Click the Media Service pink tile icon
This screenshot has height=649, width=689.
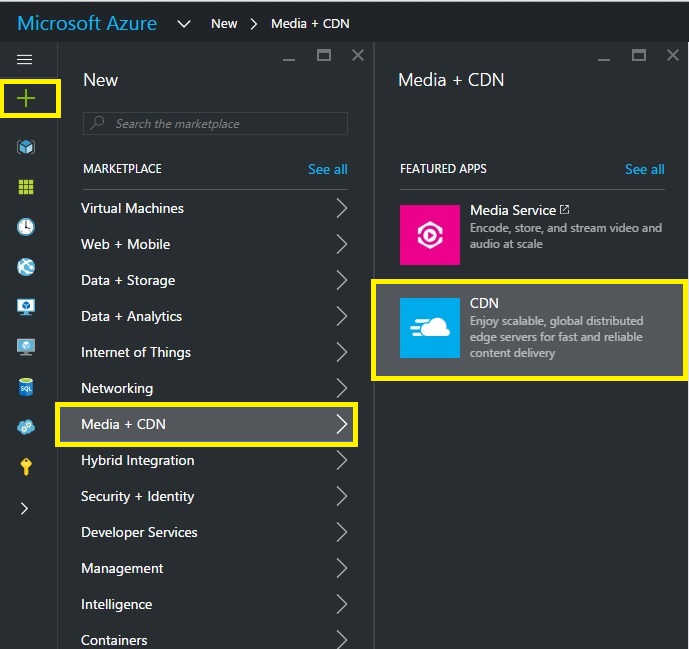pyautogui.click(x=429, y=235)
